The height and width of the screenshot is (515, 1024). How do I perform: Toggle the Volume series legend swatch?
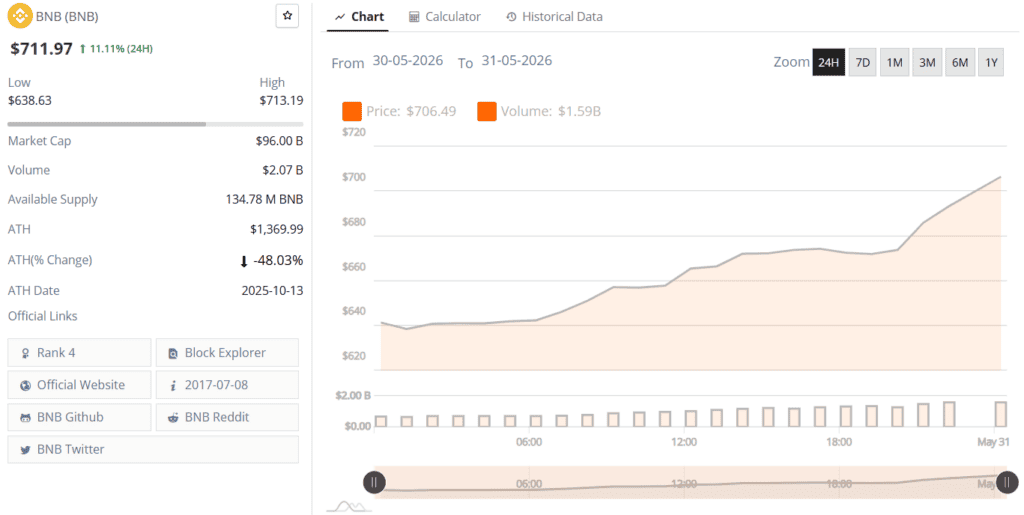point(487,112)
